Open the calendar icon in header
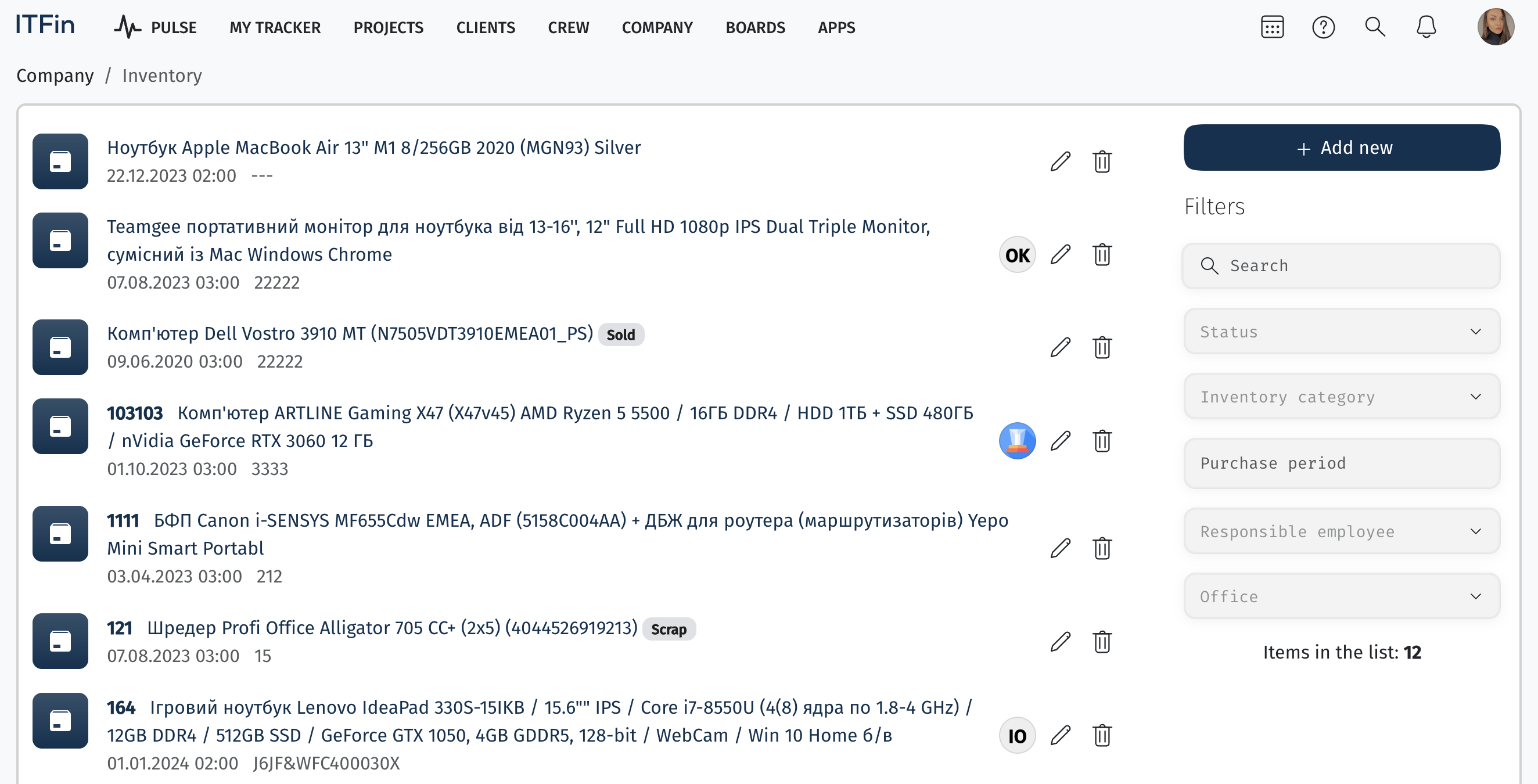1538x784 pixels. click(1273, 27)
